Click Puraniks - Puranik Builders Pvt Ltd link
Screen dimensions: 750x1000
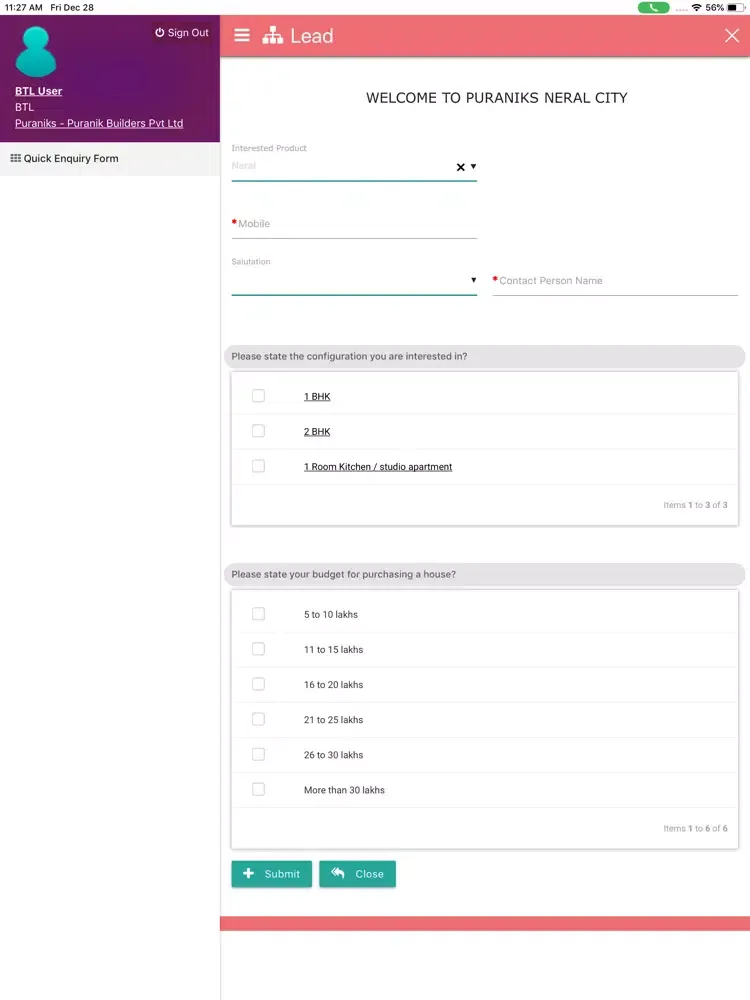tap(99, 123)
